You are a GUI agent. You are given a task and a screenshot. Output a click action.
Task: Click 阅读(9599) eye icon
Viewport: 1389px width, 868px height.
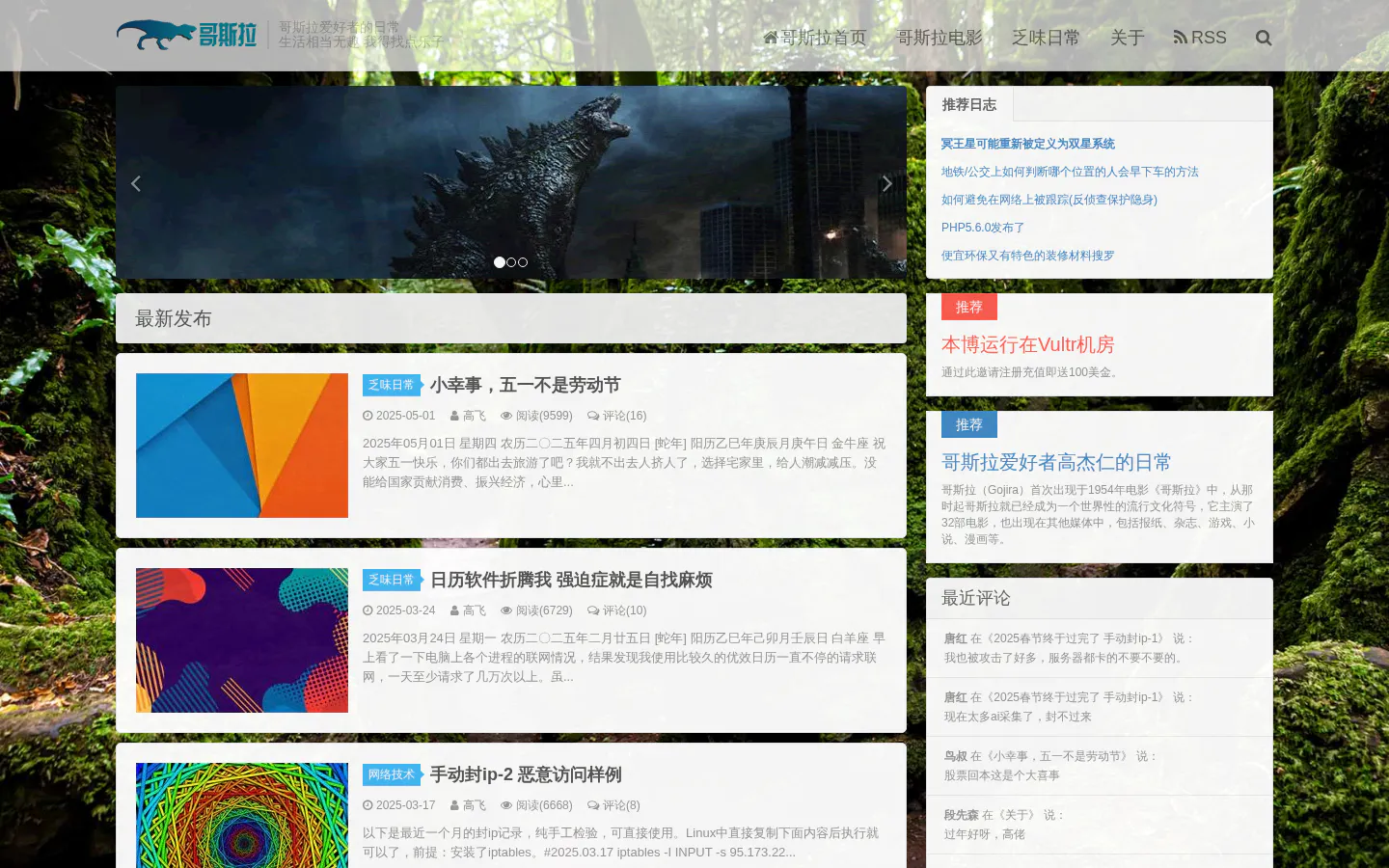(506, 416)
